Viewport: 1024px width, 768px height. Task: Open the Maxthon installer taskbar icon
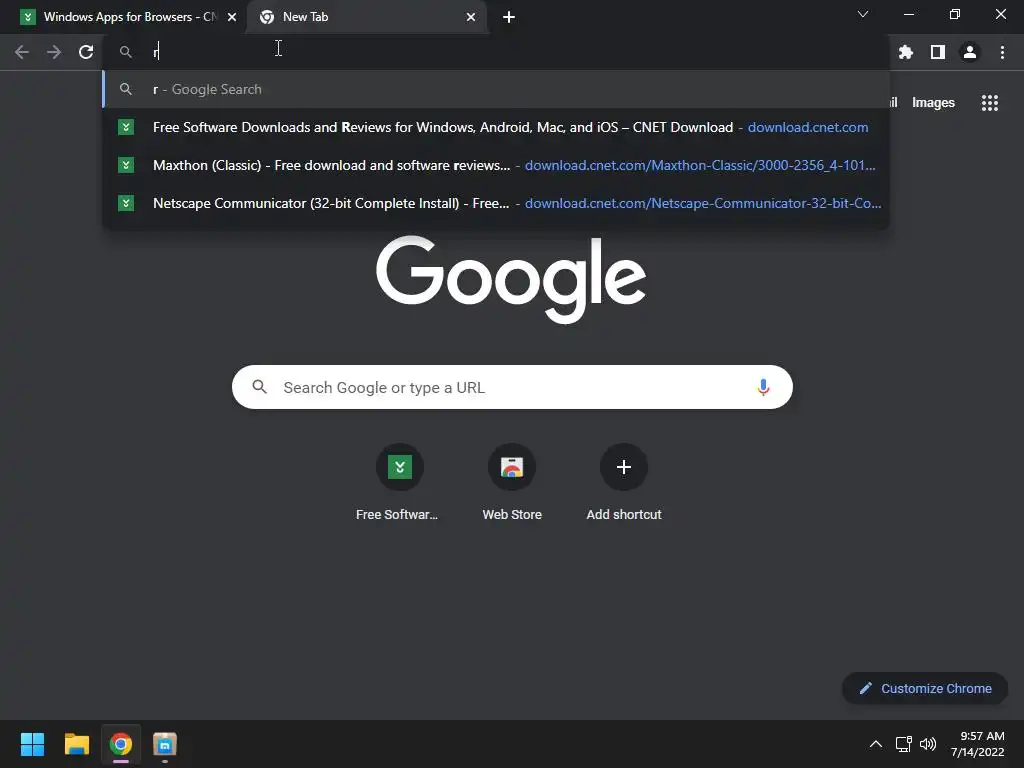click(x=165, y=744)
